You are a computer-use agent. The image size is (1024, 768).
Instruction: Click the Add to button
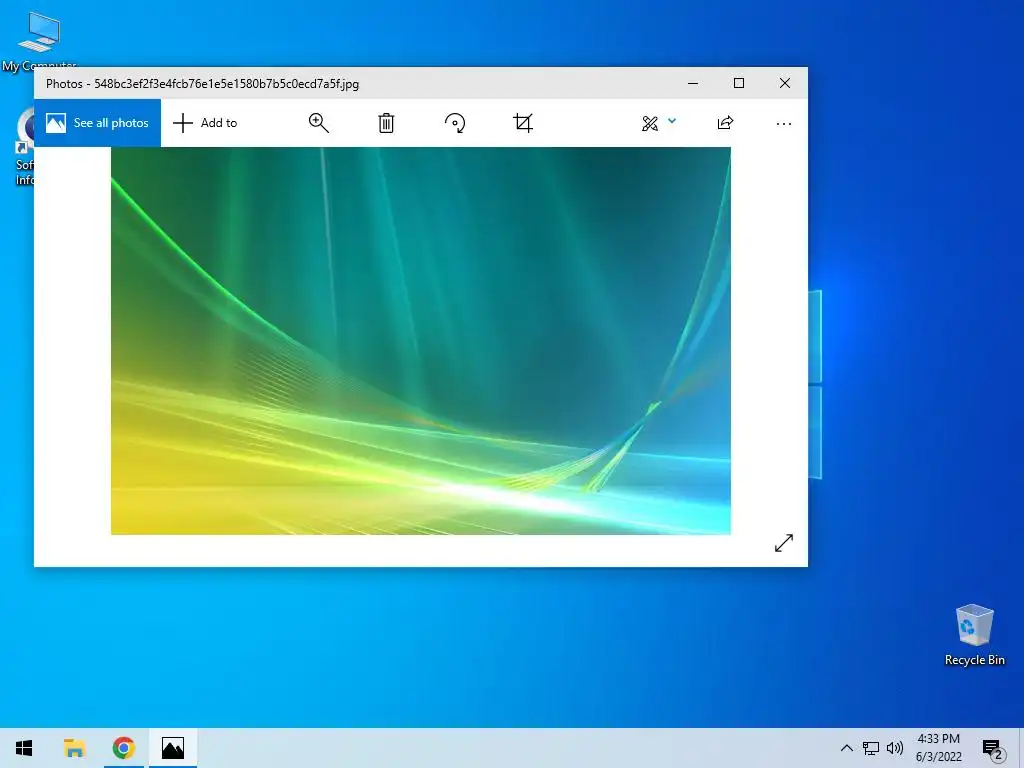205,123
